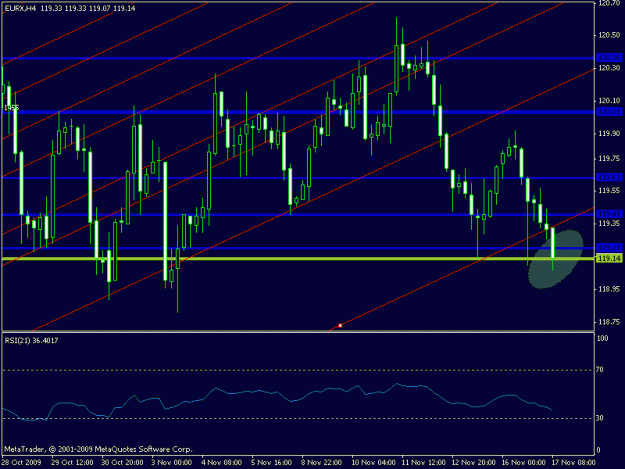Click the 119.55 price axis label
This screenshot has width=625, height=469.
[609, 191]
